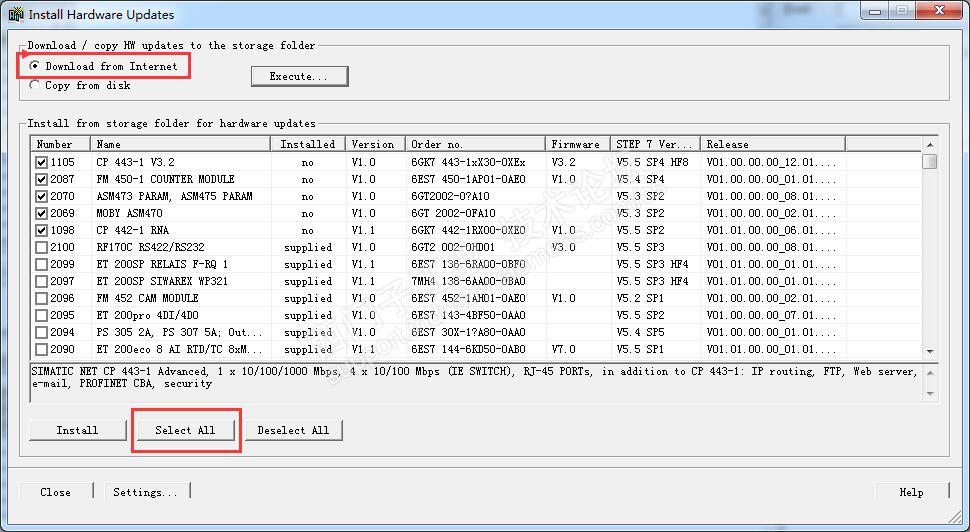970x532 pixels.
Task: Uncheck update 1105 CP 443-1 V3.2
Action: click(x=41, y=162)
